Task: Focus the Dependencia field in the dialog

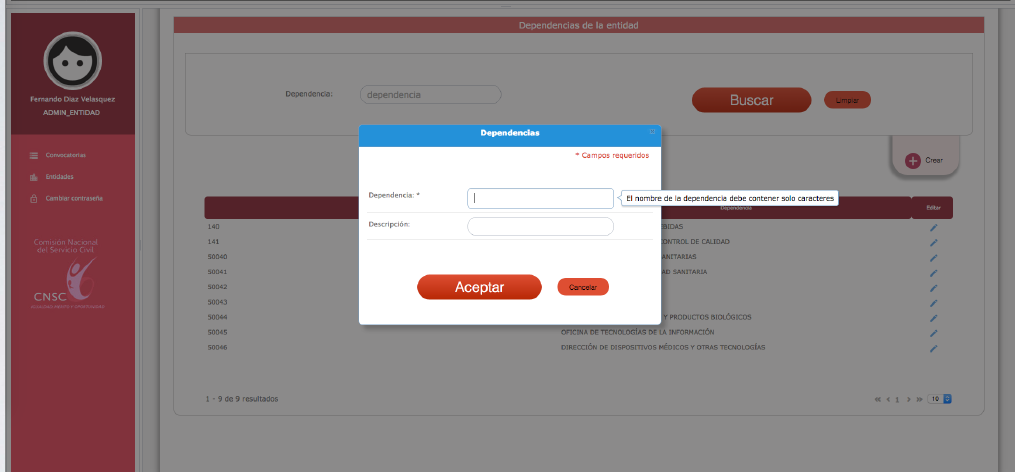Action: click(540, 198)
